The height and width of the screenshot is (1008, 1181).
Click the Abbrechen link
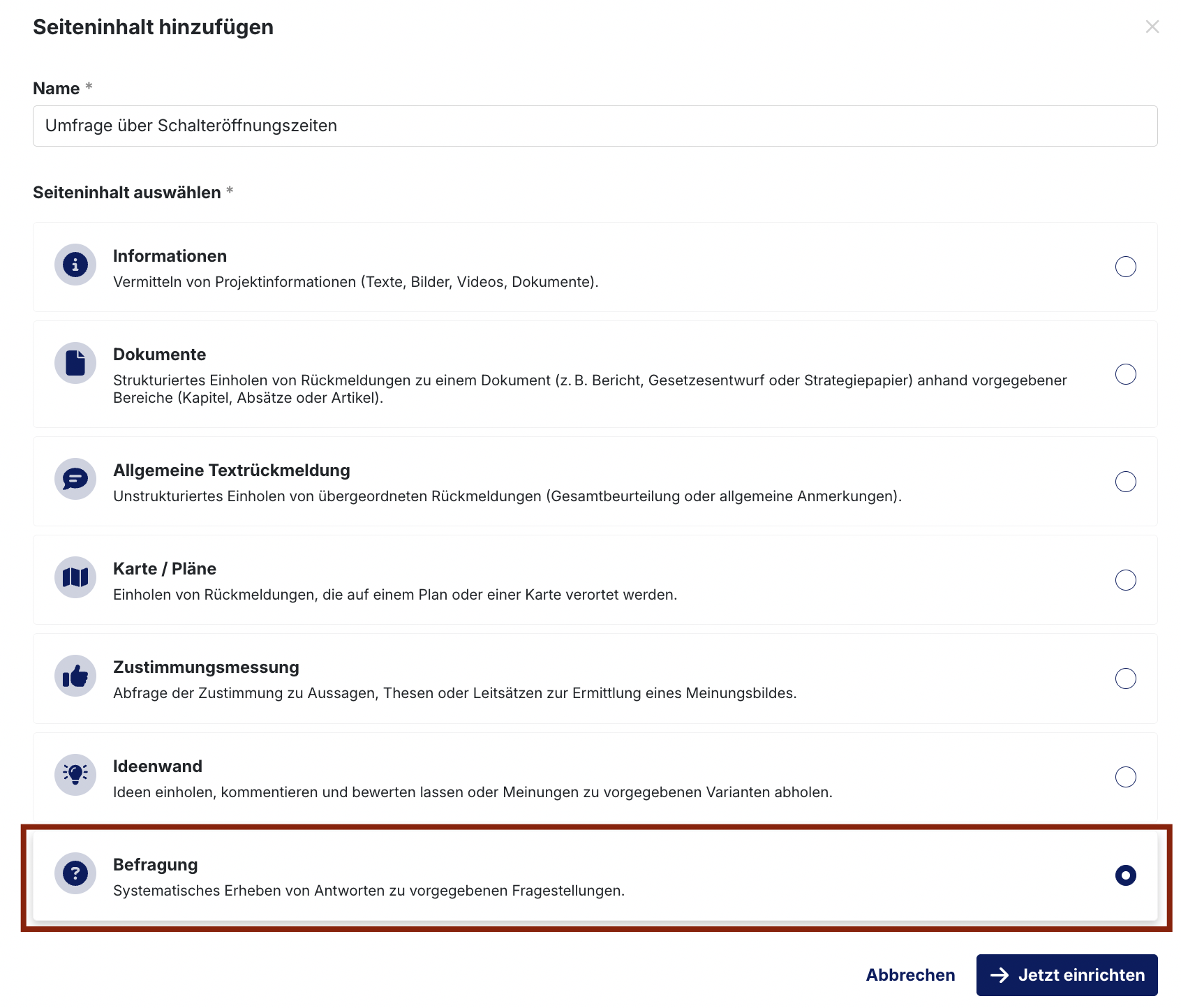(910, 975)
